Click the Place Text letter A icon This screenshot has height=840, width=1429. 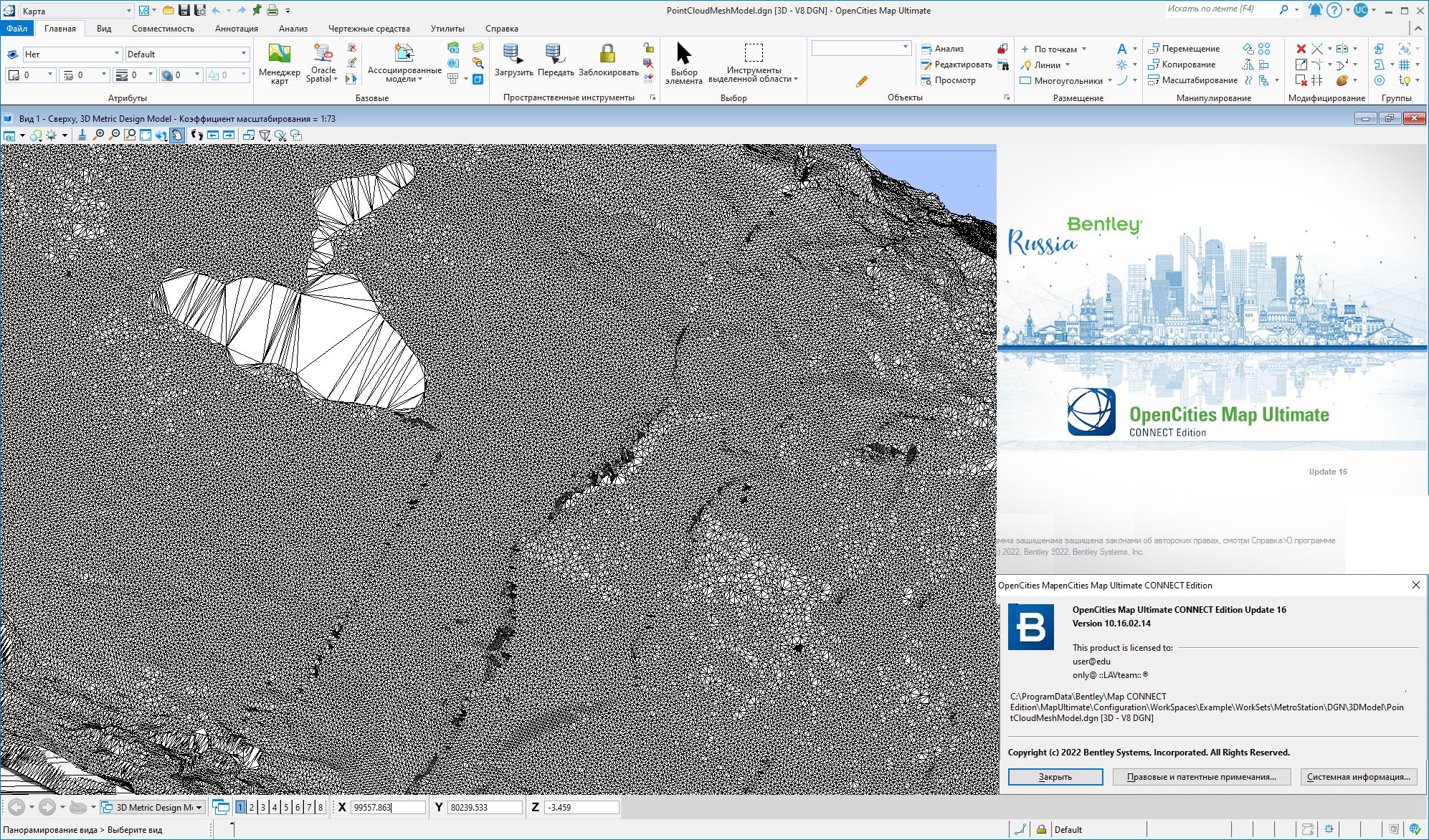[1122, 49]
